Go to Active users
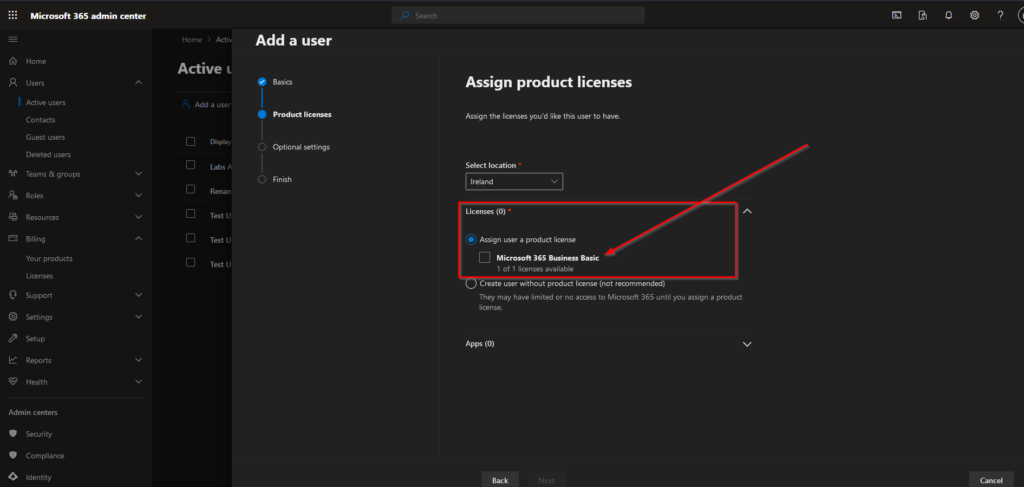This screenshot has height=487, width=1024. 46,102
